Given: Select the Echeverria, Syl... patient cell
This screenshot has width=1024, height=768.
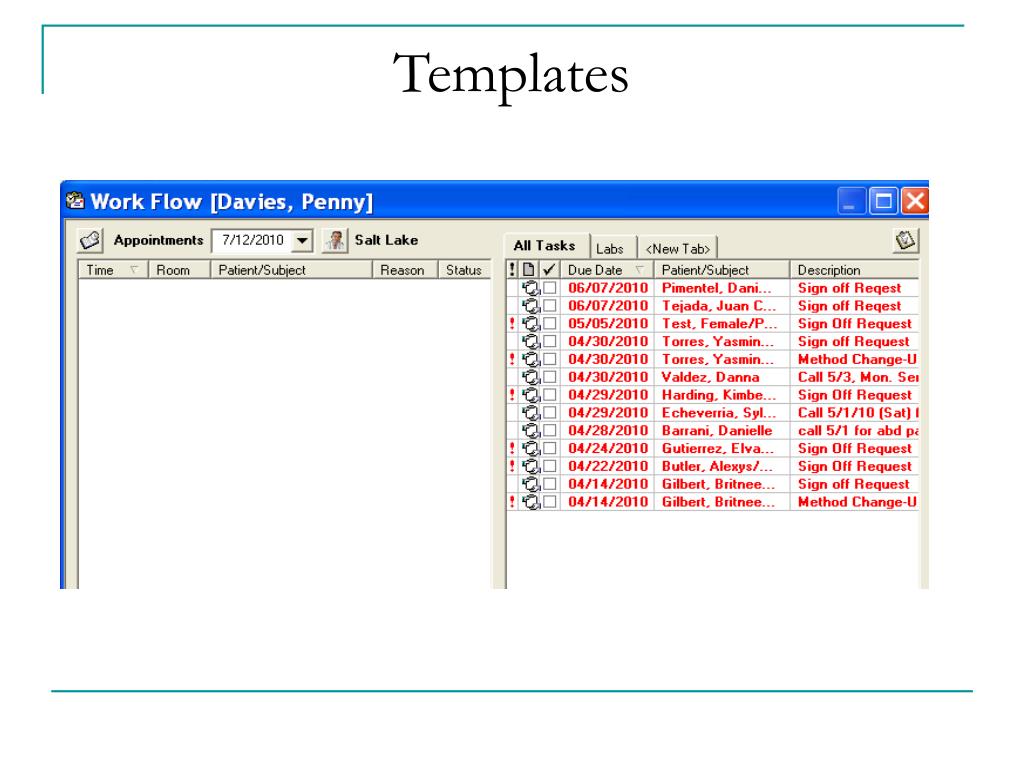Looking at the screenshot, I should pos(722,413).
